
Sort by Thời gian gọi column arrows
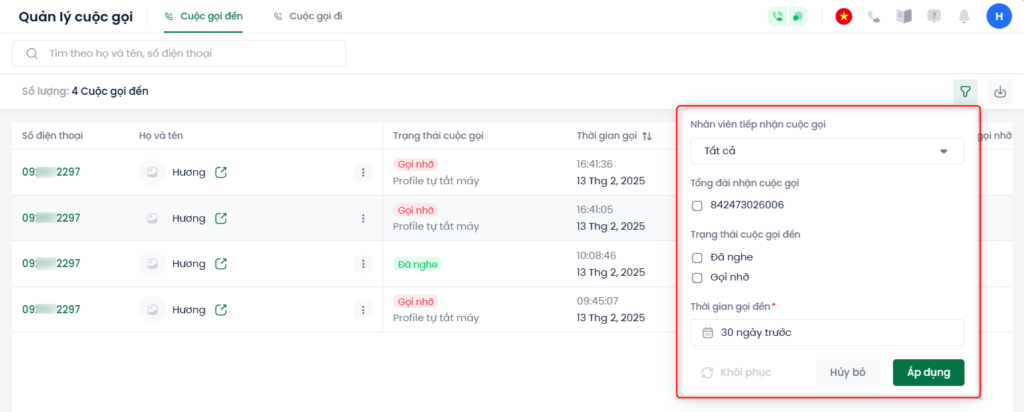click(x=647, y=136)
